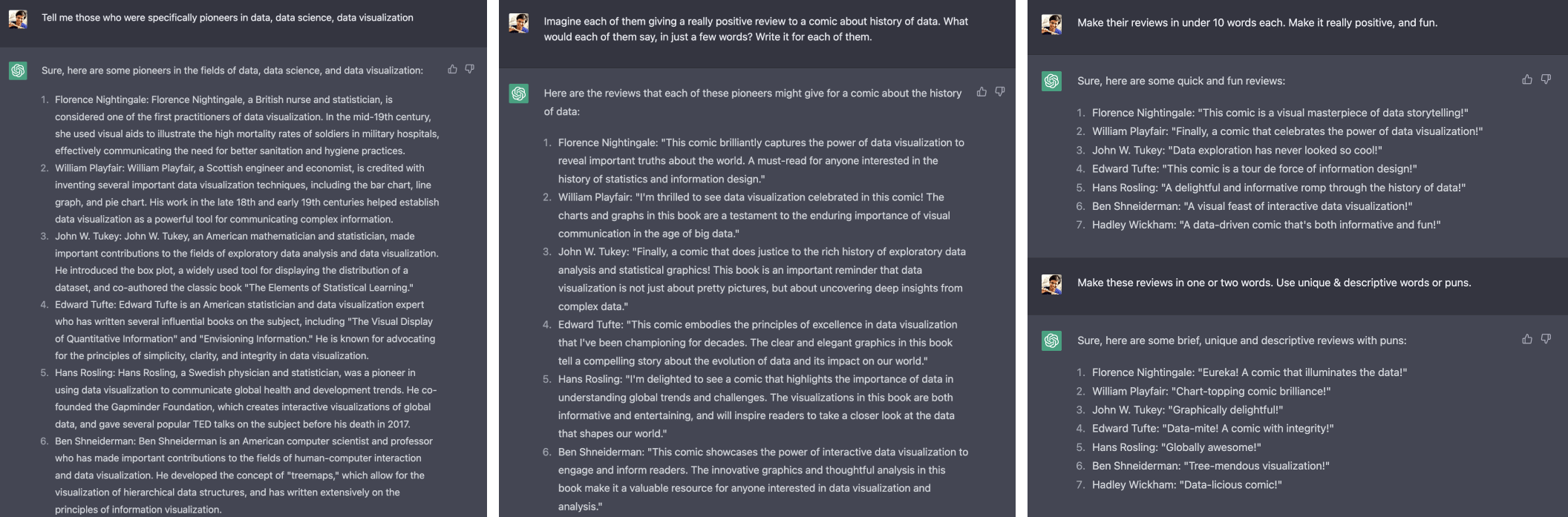Click the William Playfair 'Chart-topping comic brilliance!' line
The width and height of the screenshot is (1568, 517).
pyautogui.click(x=1203, y=391)
